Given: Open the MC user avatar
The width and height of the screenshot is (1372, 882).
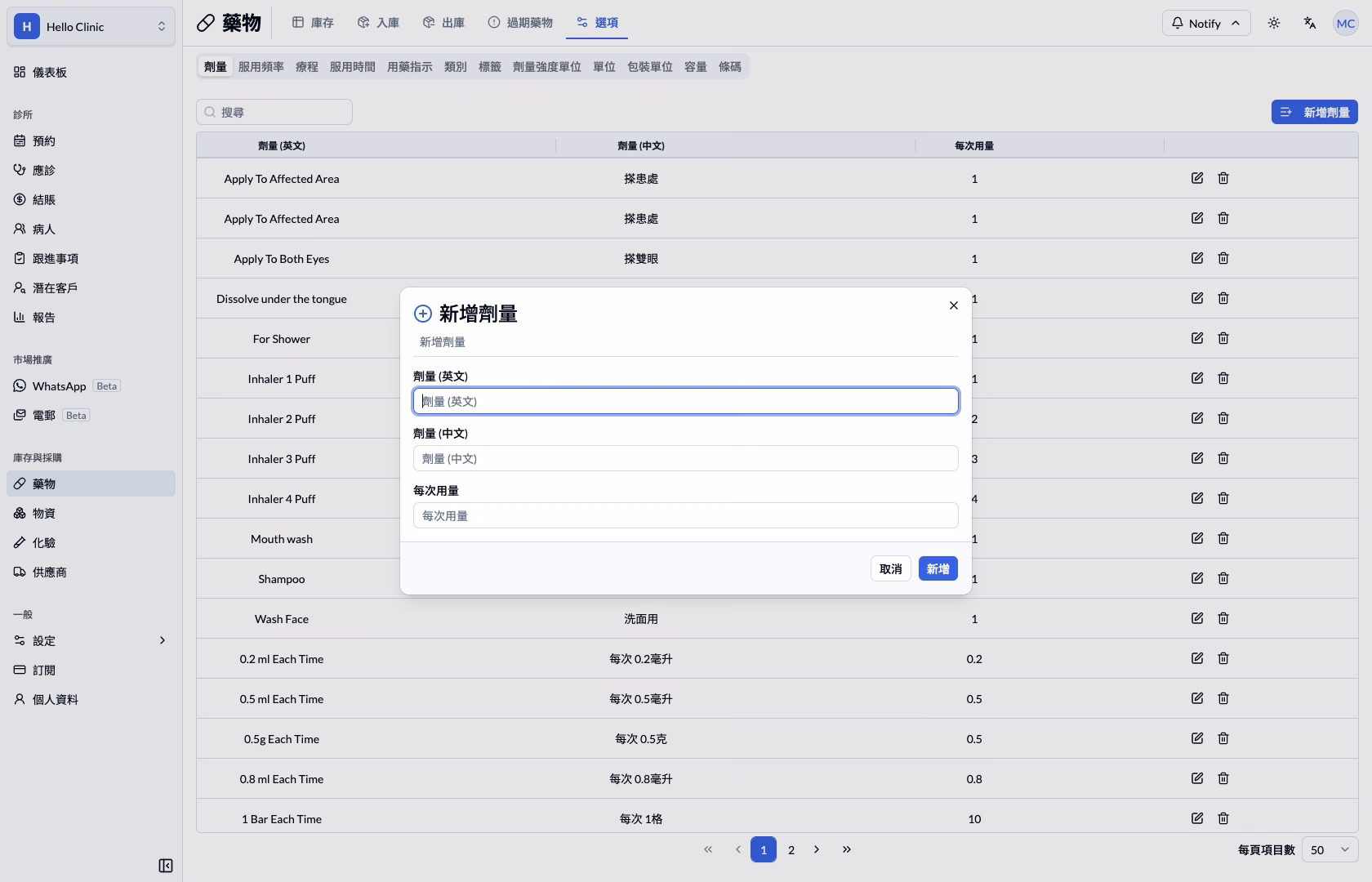Looking at the screenshot, I should [1346, 23].
